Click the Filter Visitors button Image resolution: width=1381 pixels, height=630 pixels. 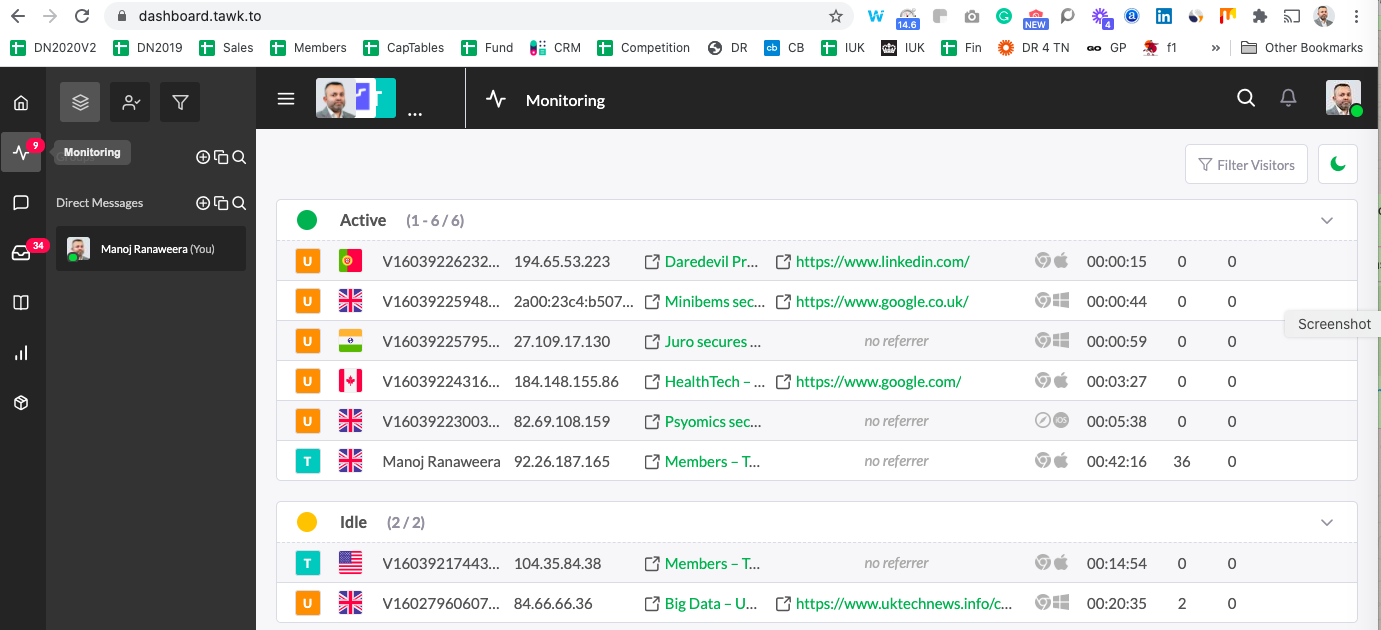[1245, 165]
